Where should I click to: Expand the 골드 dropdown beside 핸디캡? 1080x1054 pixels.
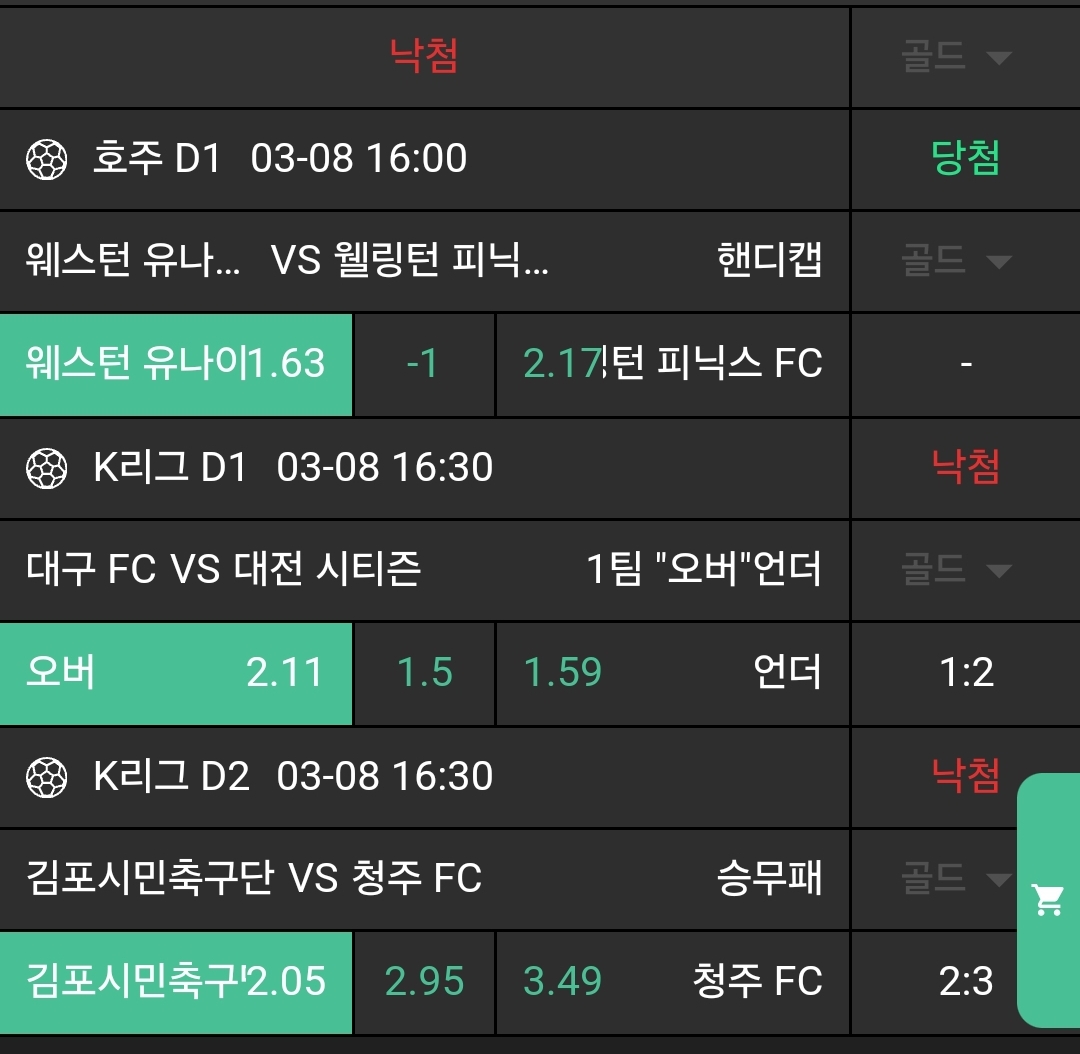tap(955, 262)
